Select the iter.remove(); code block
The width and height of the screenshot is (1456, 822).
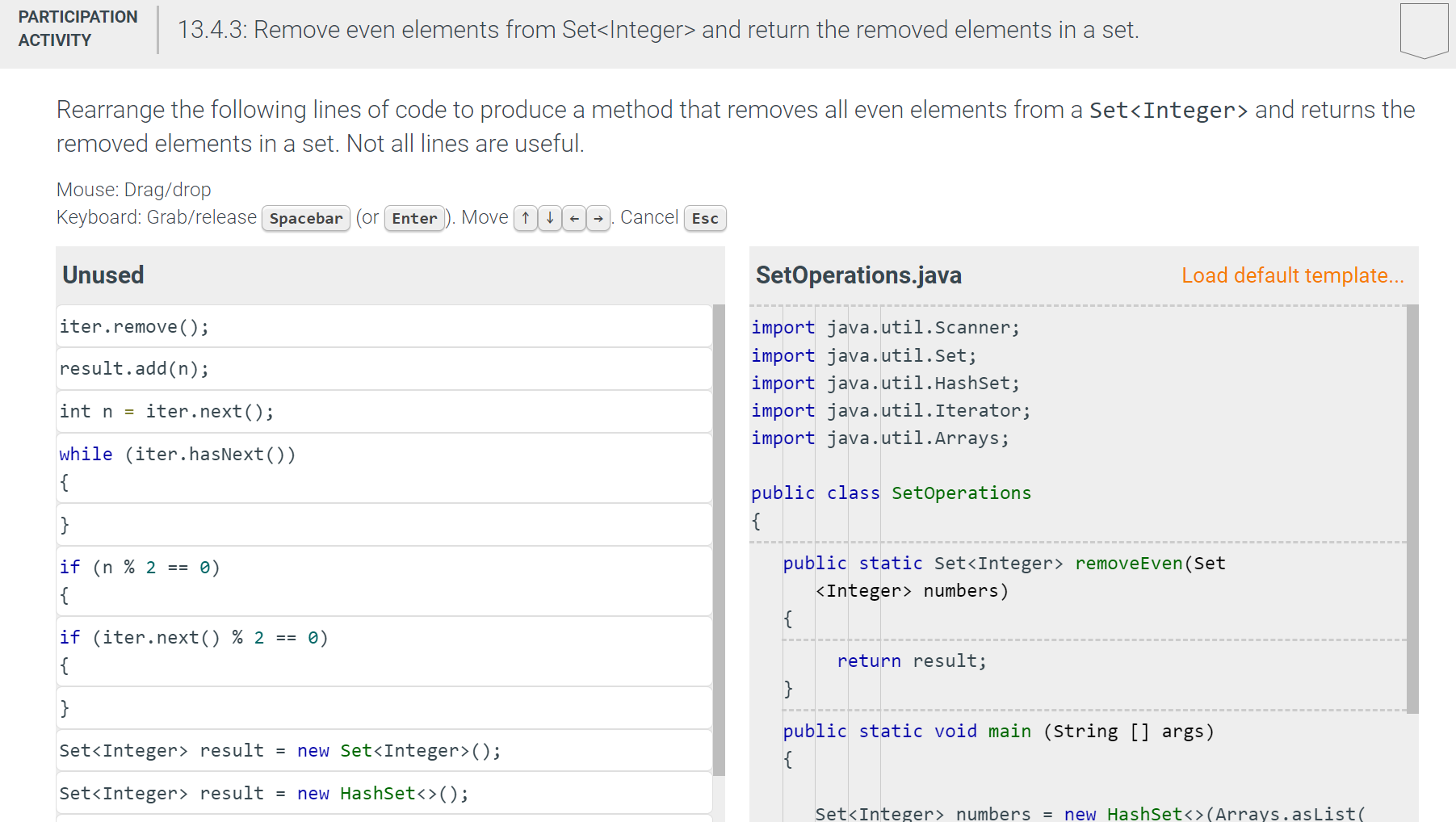384,326
